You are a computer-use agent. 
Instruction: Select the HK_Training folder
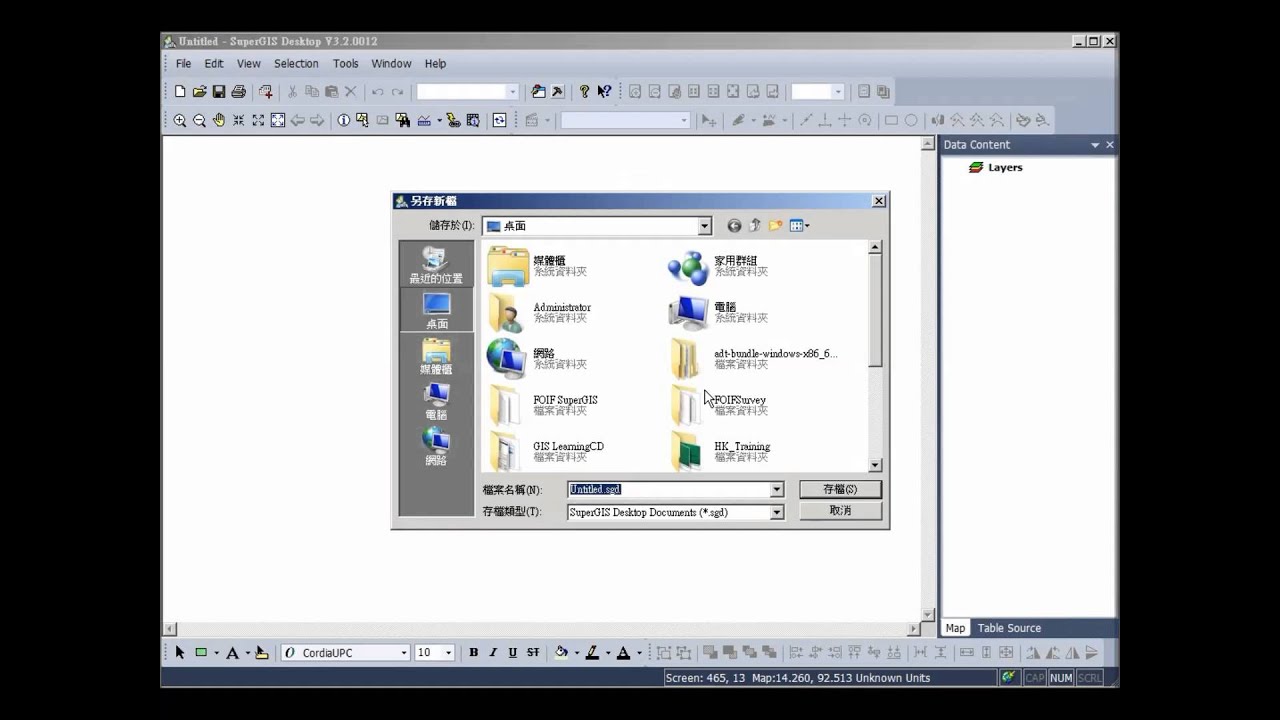(720, 451)
